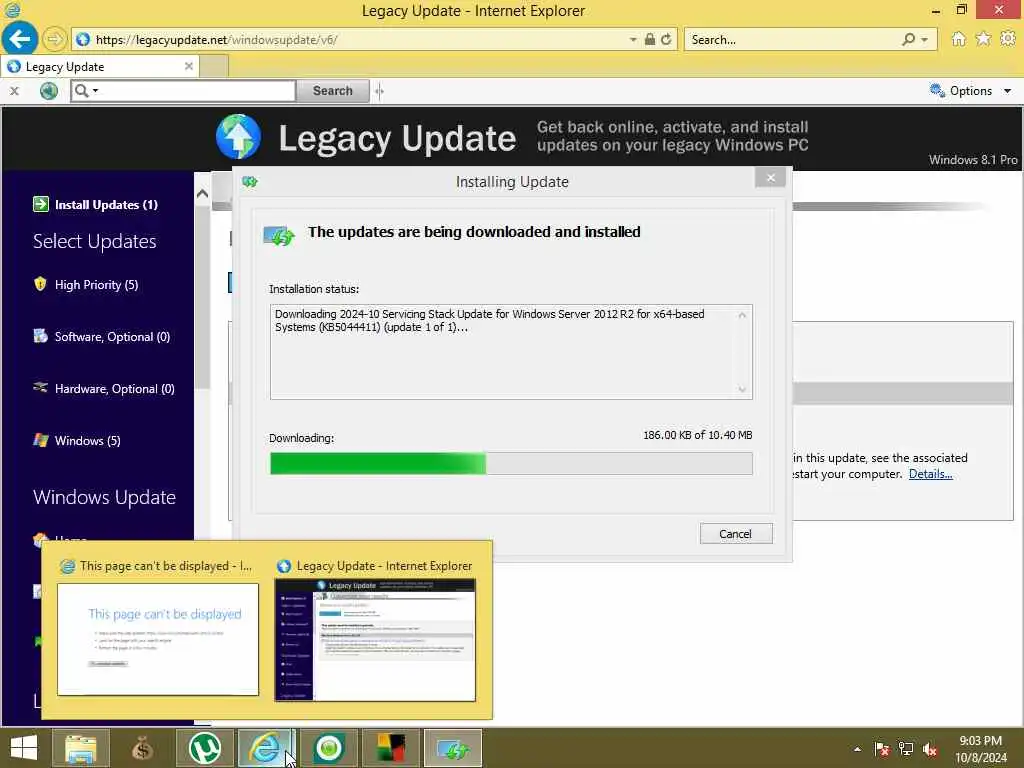The height and width of the screenshot is (768, 1024).
Task: Open Favorites star icon
Action: pos(983,39)
